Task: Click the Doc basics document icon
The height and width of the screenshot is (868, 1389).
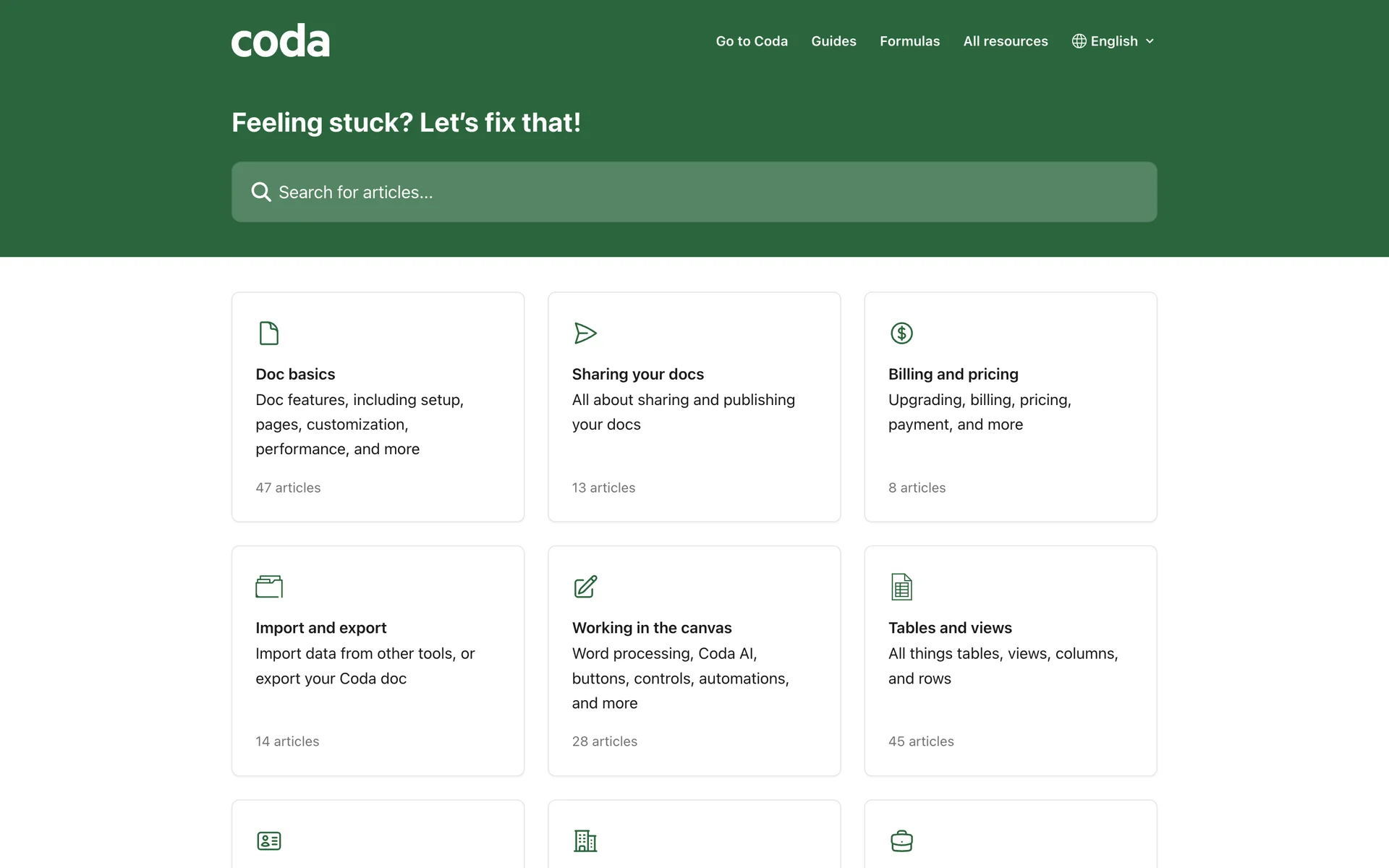Action: pyautogui.click(x=268, y=333)
